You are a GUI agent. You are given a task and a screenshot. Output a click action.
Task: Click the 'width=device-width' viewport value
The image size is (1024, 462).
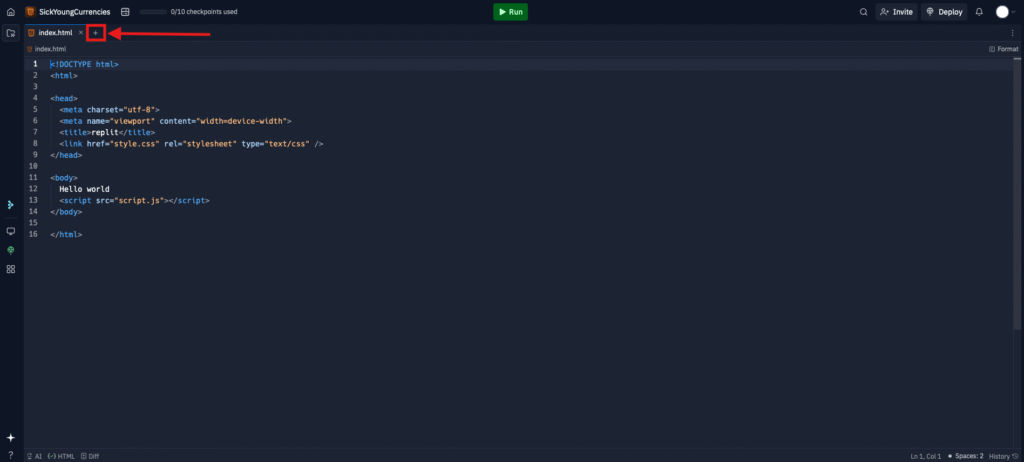coord(241,121)
